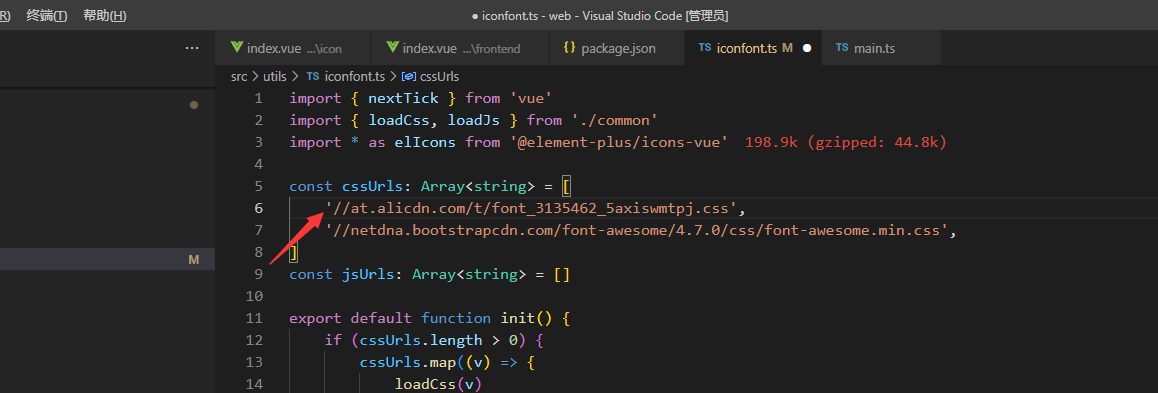Image resolution: width=1158 pixels, height=393 pixels.
Task: Expand the utils breadcrumb segment
Action: point(275,76)
